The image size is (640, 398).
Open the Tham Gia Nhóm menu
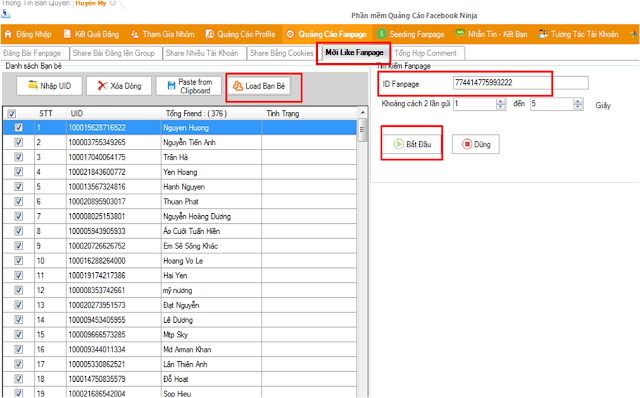point(162,34)
